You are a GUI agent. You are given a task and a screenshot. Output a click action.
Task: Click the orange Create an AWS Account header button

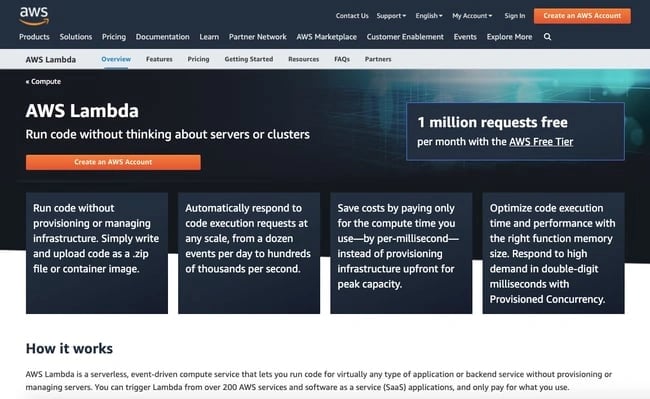pos(582,16)
